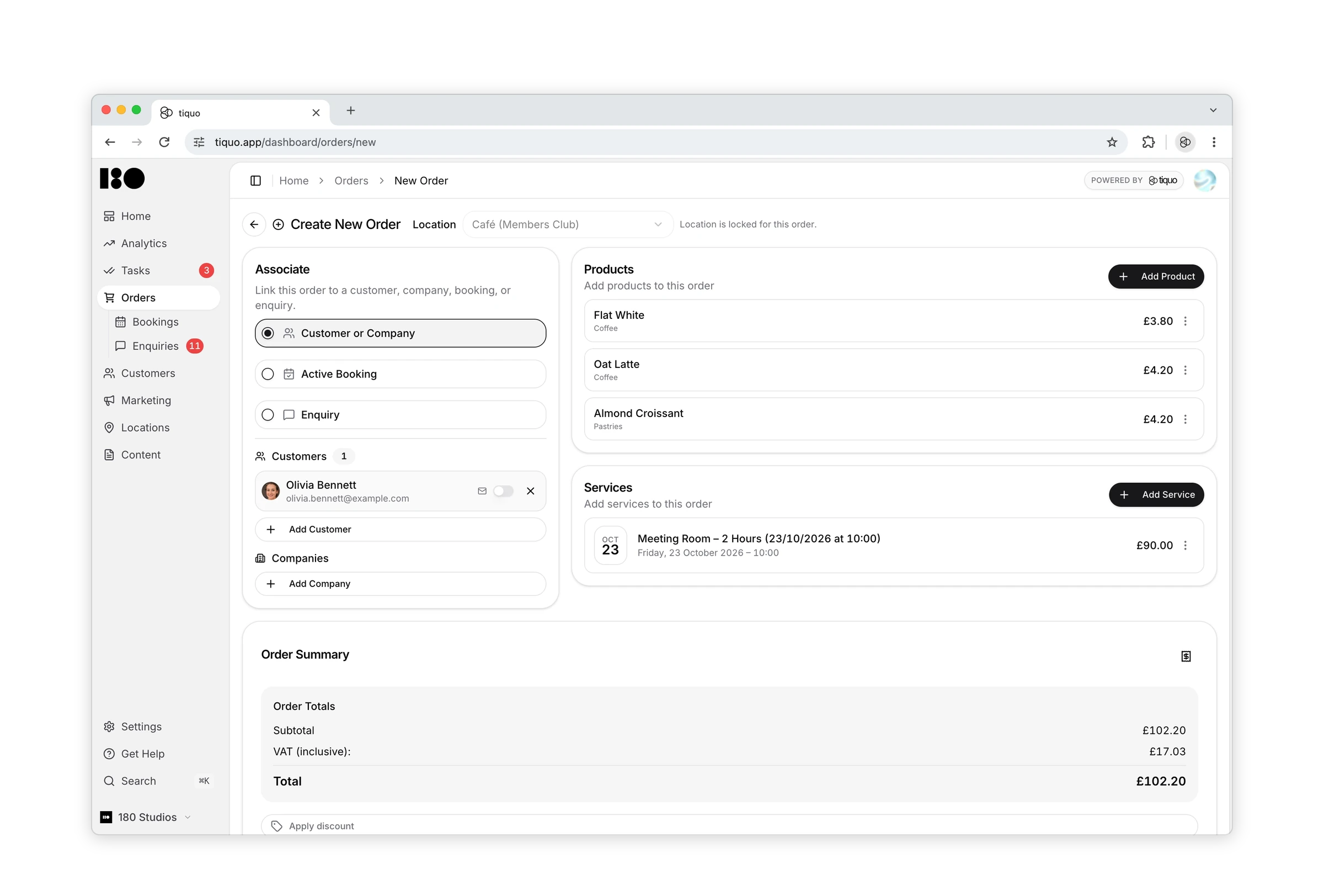Image resolution: width=1324 pixels, height=896 pixels.
Task: Expand the 180 Studios workspace switcher
Action: pyautogui.click(x=146, y=817)
